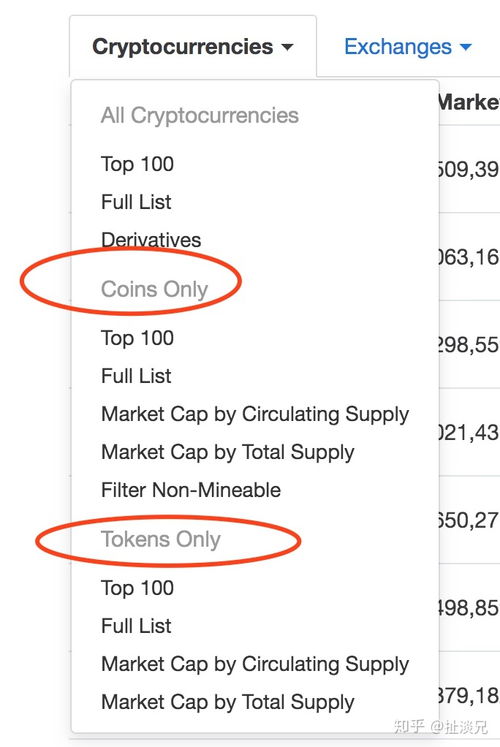The image size is (500, 747).
Task: Click the Tokens Only section header
Action: click(160, 539)
